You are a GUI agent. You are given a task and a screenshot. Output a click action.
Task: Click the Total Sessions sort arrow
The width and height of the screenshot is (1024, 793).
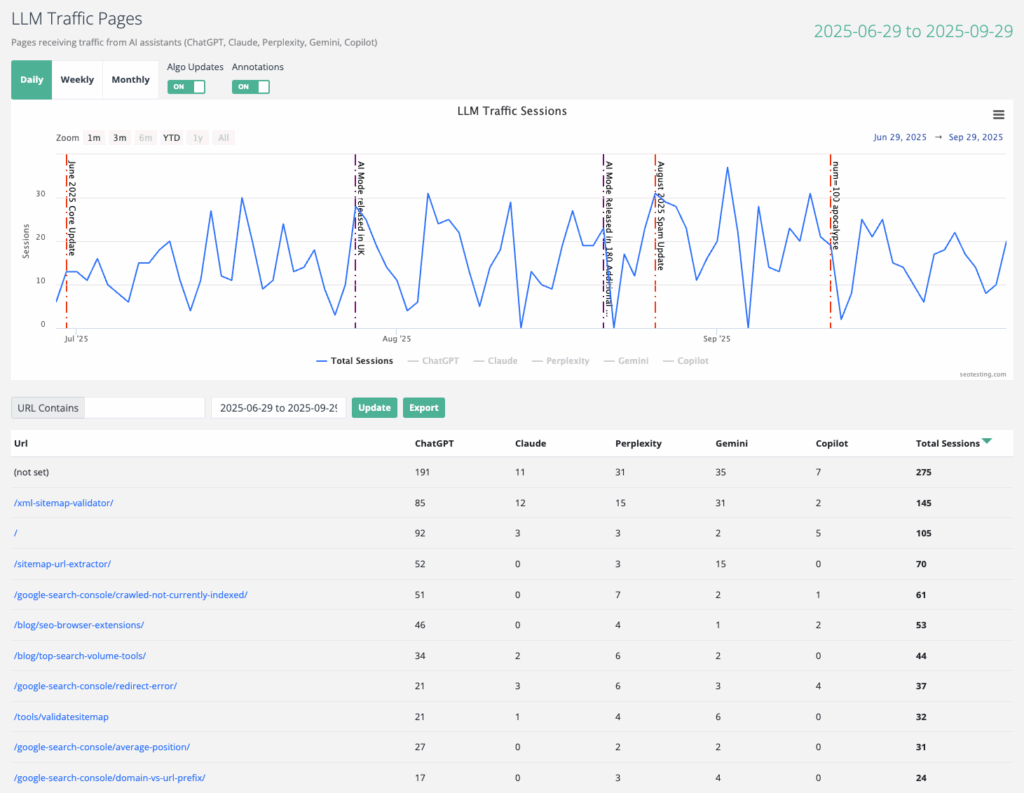987,442
